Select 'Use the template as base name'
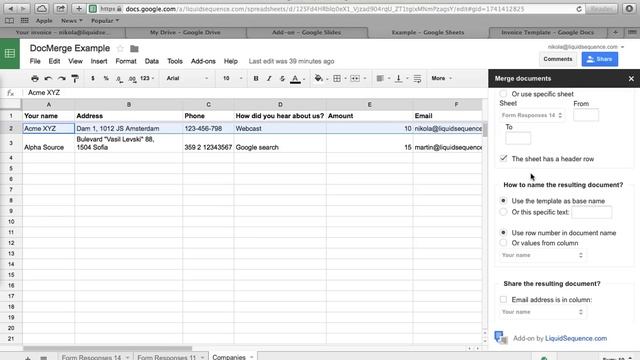 (503, 201)
